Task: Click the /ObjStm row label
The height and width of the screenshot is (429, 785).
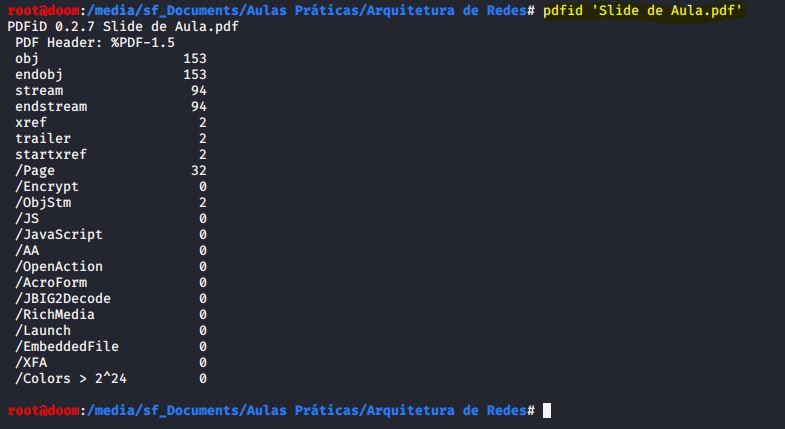Action: pyautogui.click(x=43, y=202)
